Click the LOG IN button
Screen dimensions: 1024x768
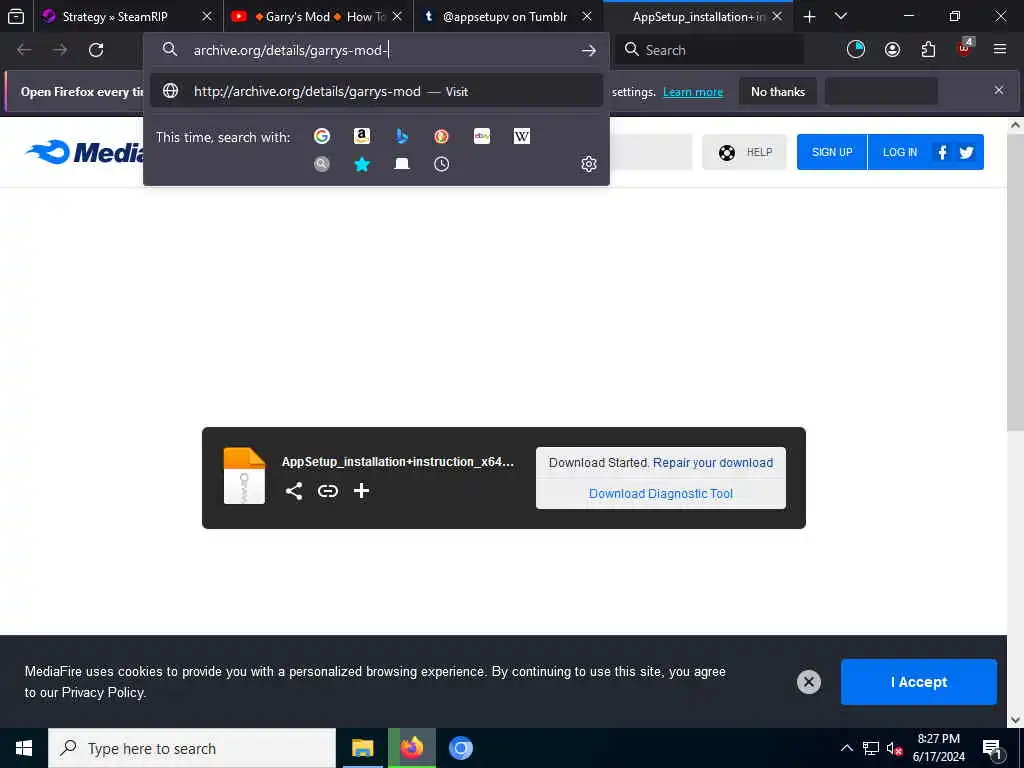click(x=900, y=152)
